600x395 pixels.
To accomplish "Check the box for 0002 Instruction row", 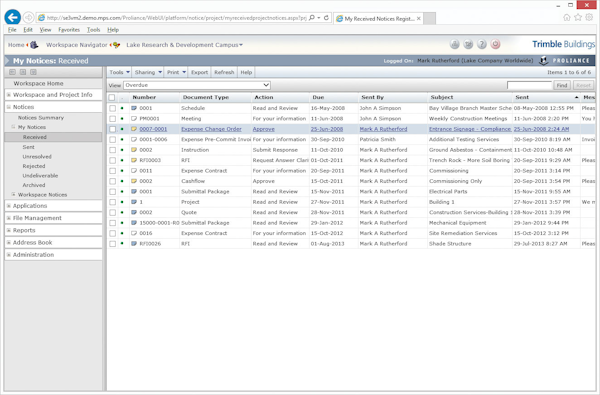I will point(112,150).
